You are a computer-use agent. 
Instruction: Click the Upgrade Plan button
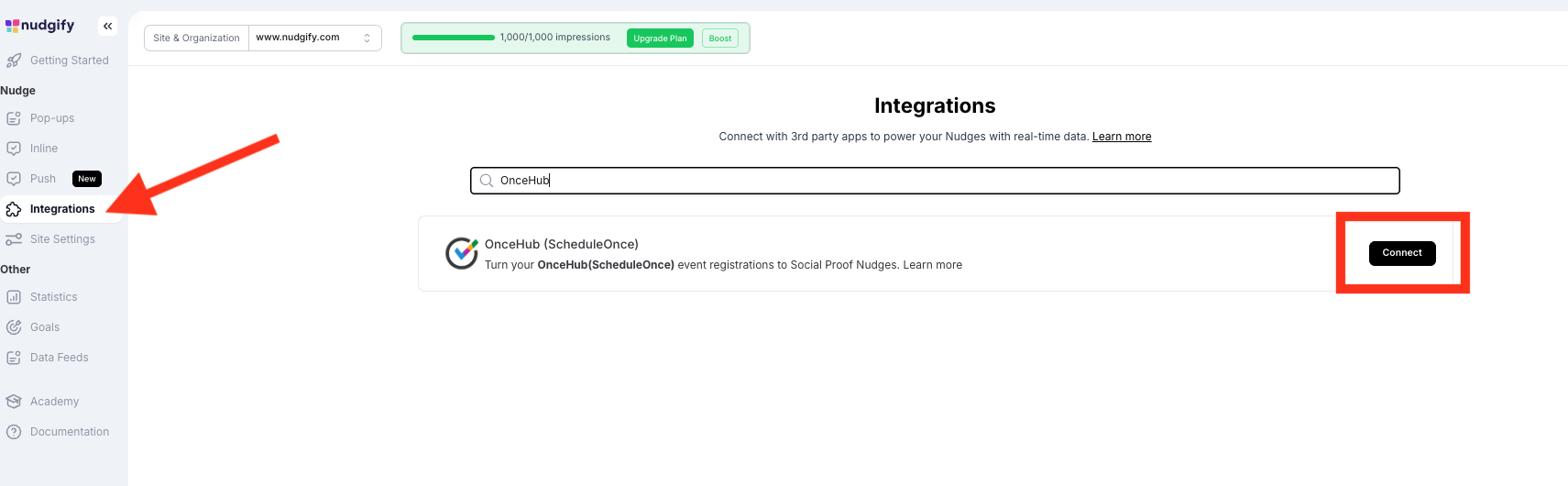(x=660, y=39)
